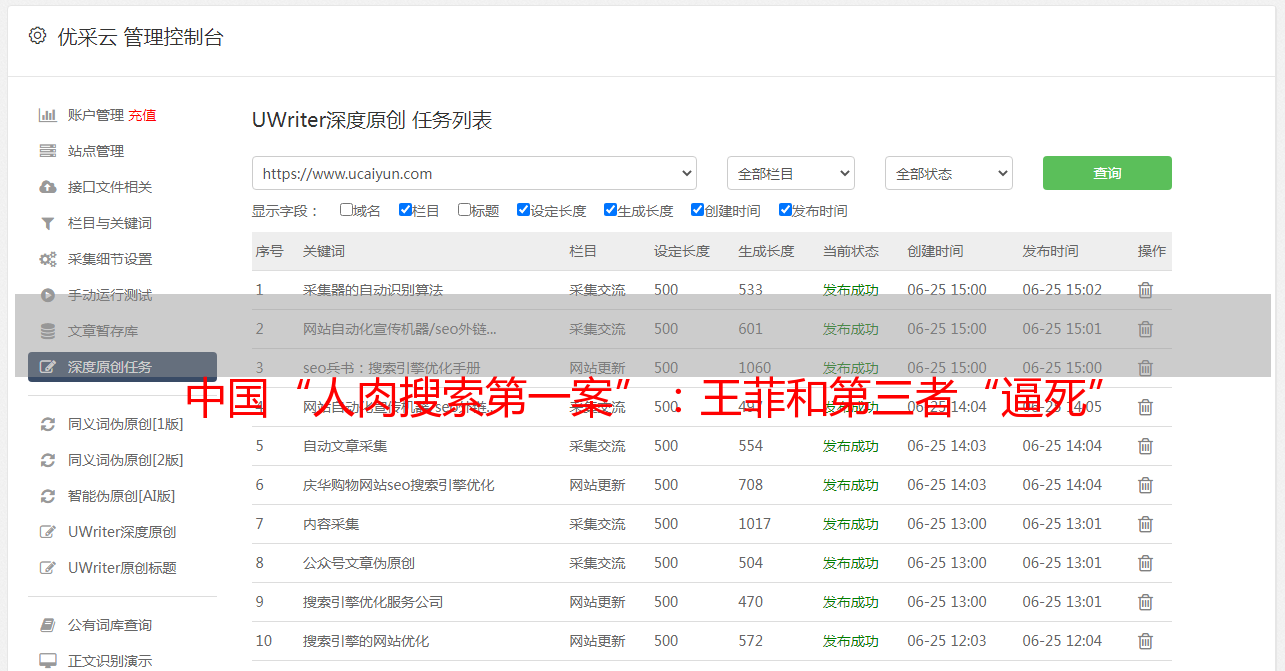Uncheck the 生成长度 checkbox
1285x671 pixels.
pyautogui.click(x=610, y=210)
